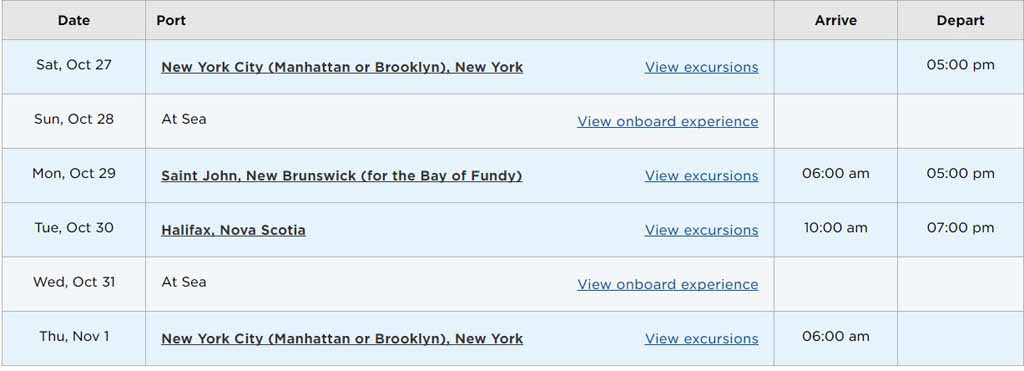Select the Thu, Nov 1 date cell
Viewport: 1024px width, 371px height.
pos(74,336)
